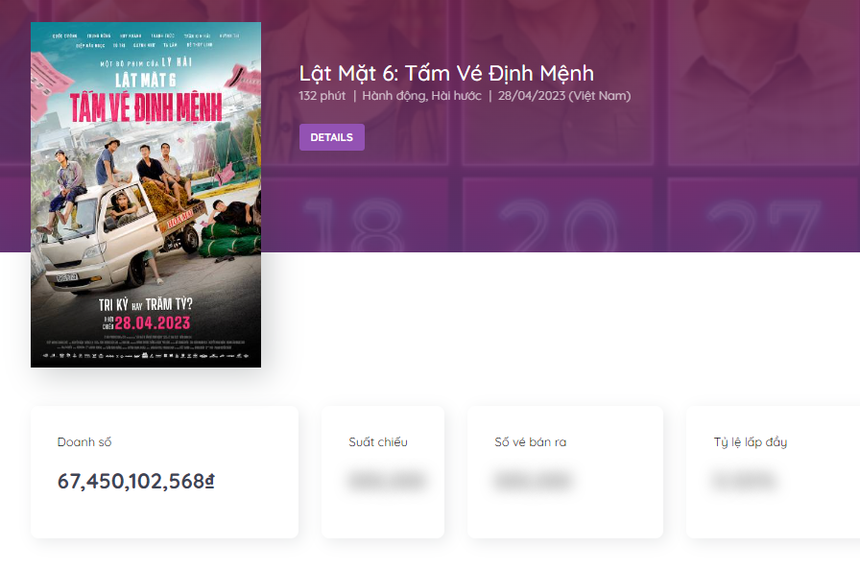Click the faded number 20 in the banner
860x570 pixels.
point(558,225)
